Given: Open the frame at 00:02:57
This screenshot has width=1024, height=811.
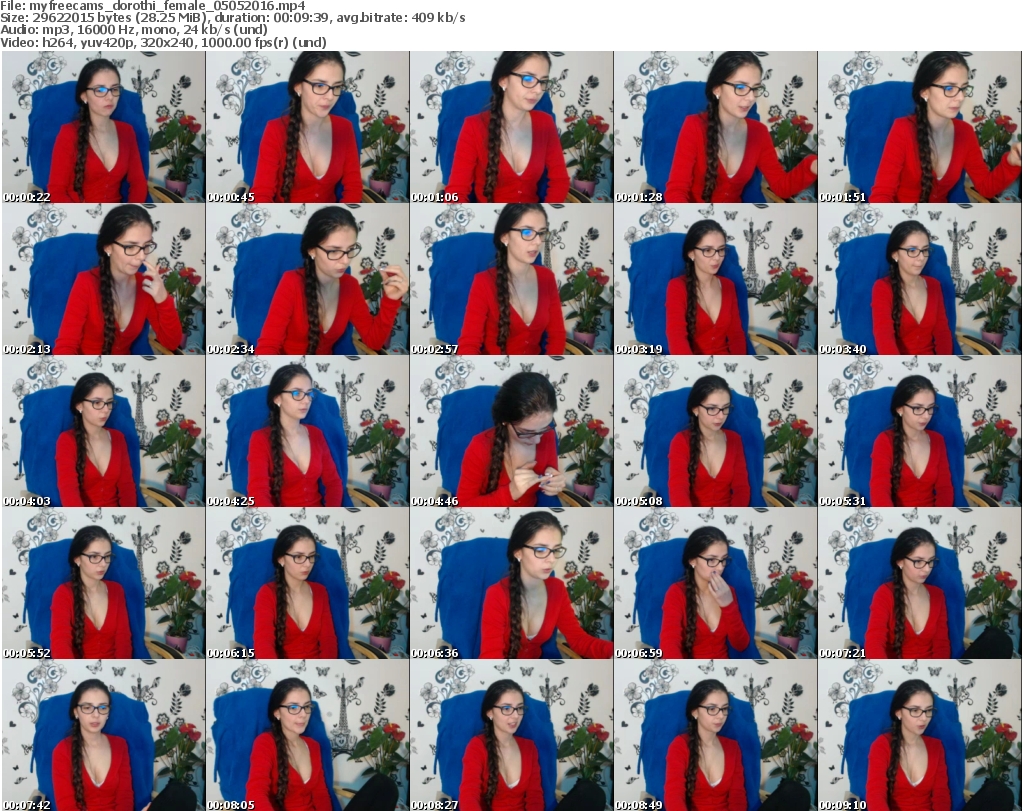Looking at the screenshot, I should 511,279.
